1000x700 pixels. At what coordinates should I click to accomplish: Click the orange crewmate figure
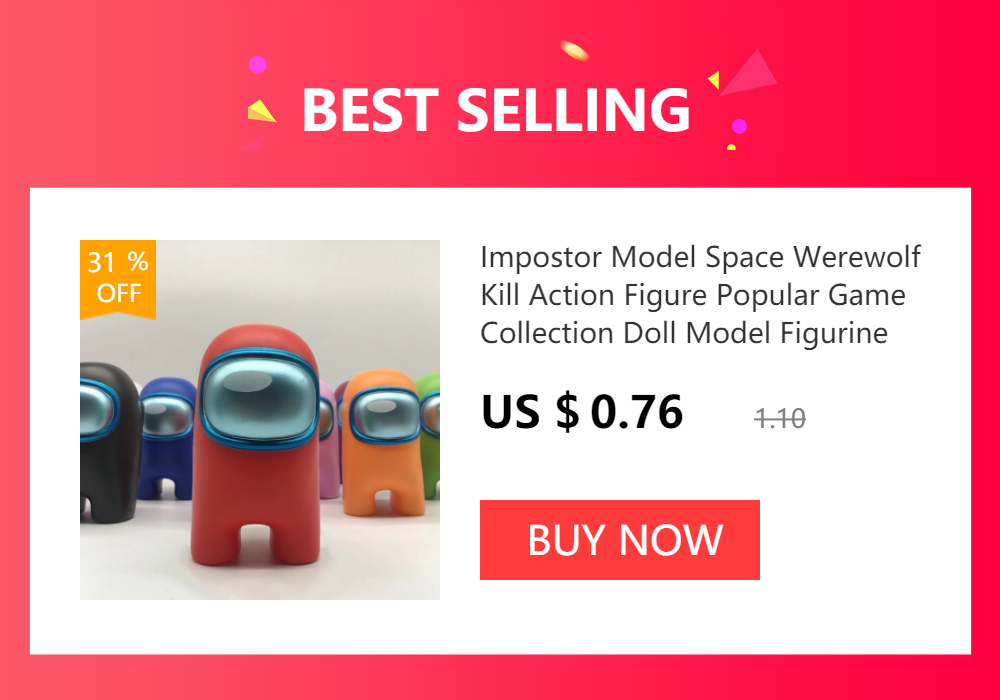(383, 443)
